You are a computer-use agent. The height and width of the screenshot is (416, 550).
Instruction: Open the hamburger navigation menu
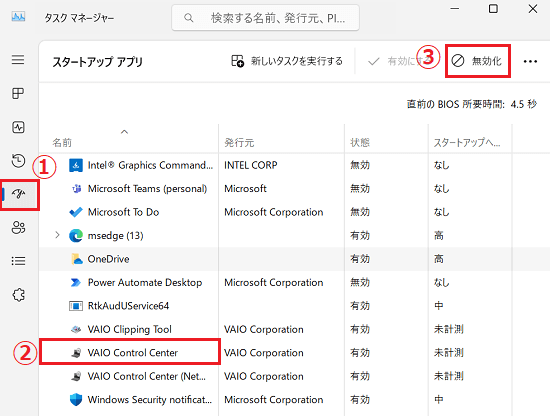coord(18,60)
